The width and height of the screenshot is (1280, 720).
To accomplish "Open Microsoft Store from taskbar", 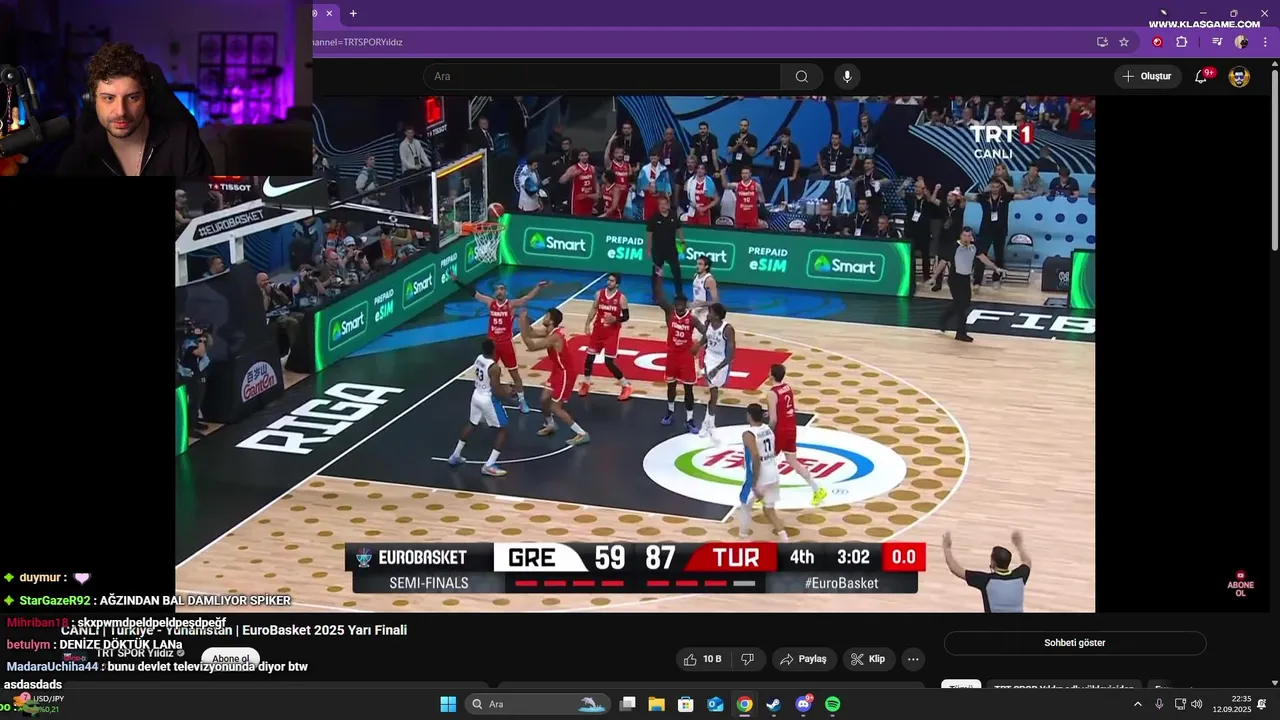I will 686,704.
